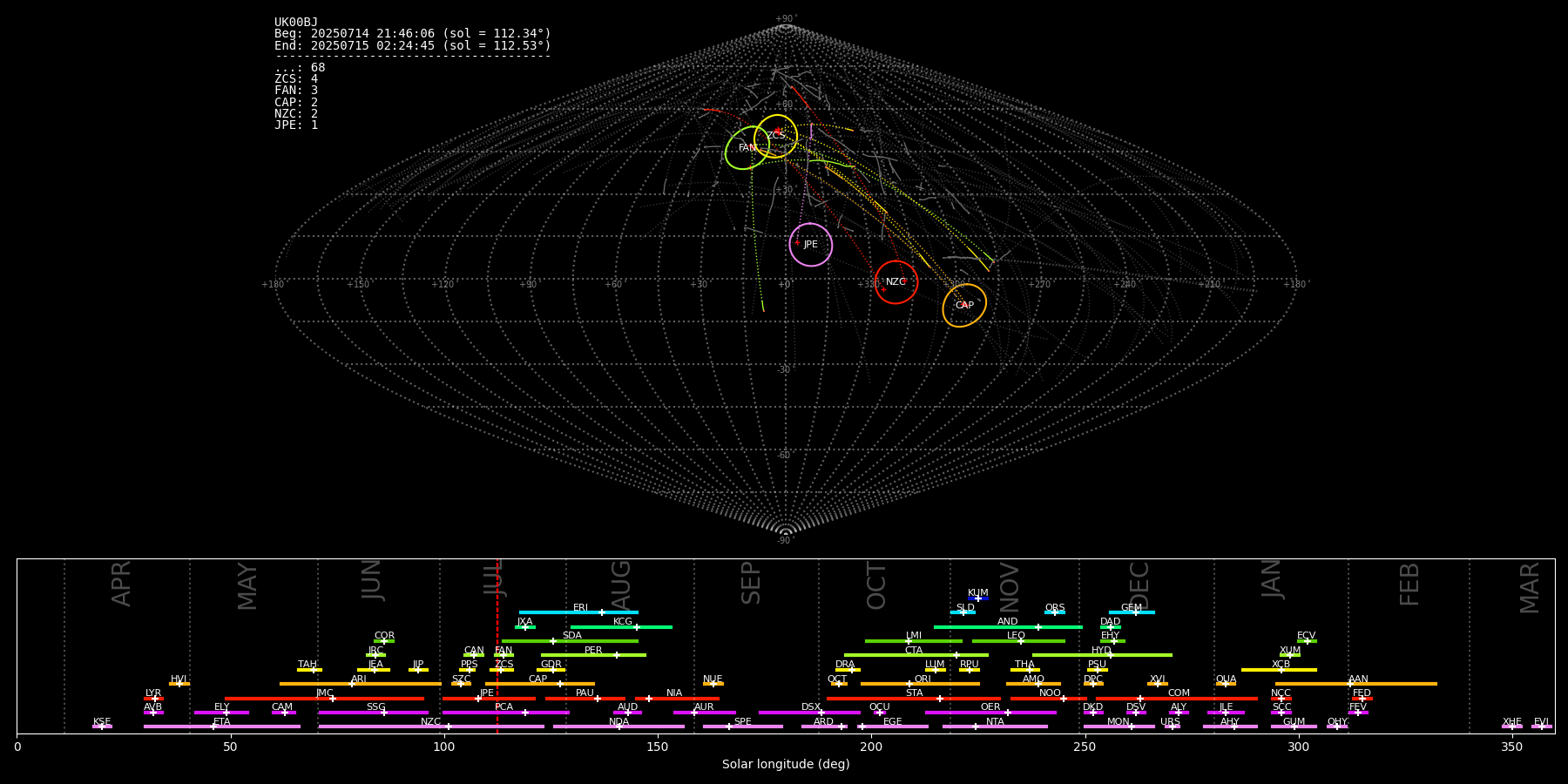
Task: Click the ORI shower bar in the timeline
Action: coord(920,684)
